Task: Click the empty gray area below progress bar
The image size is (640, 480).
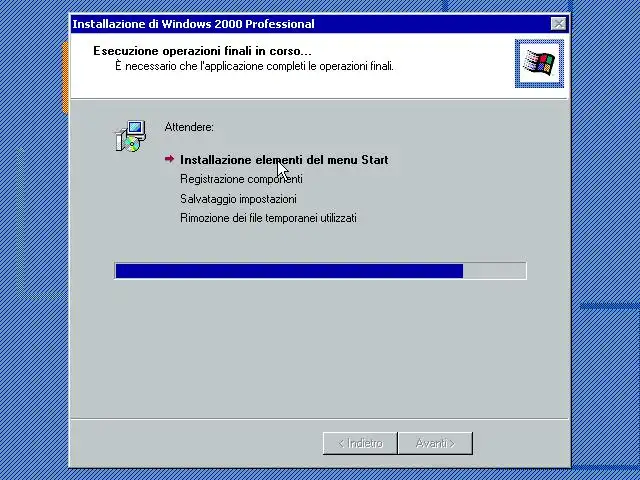Action: click(319, 347)
